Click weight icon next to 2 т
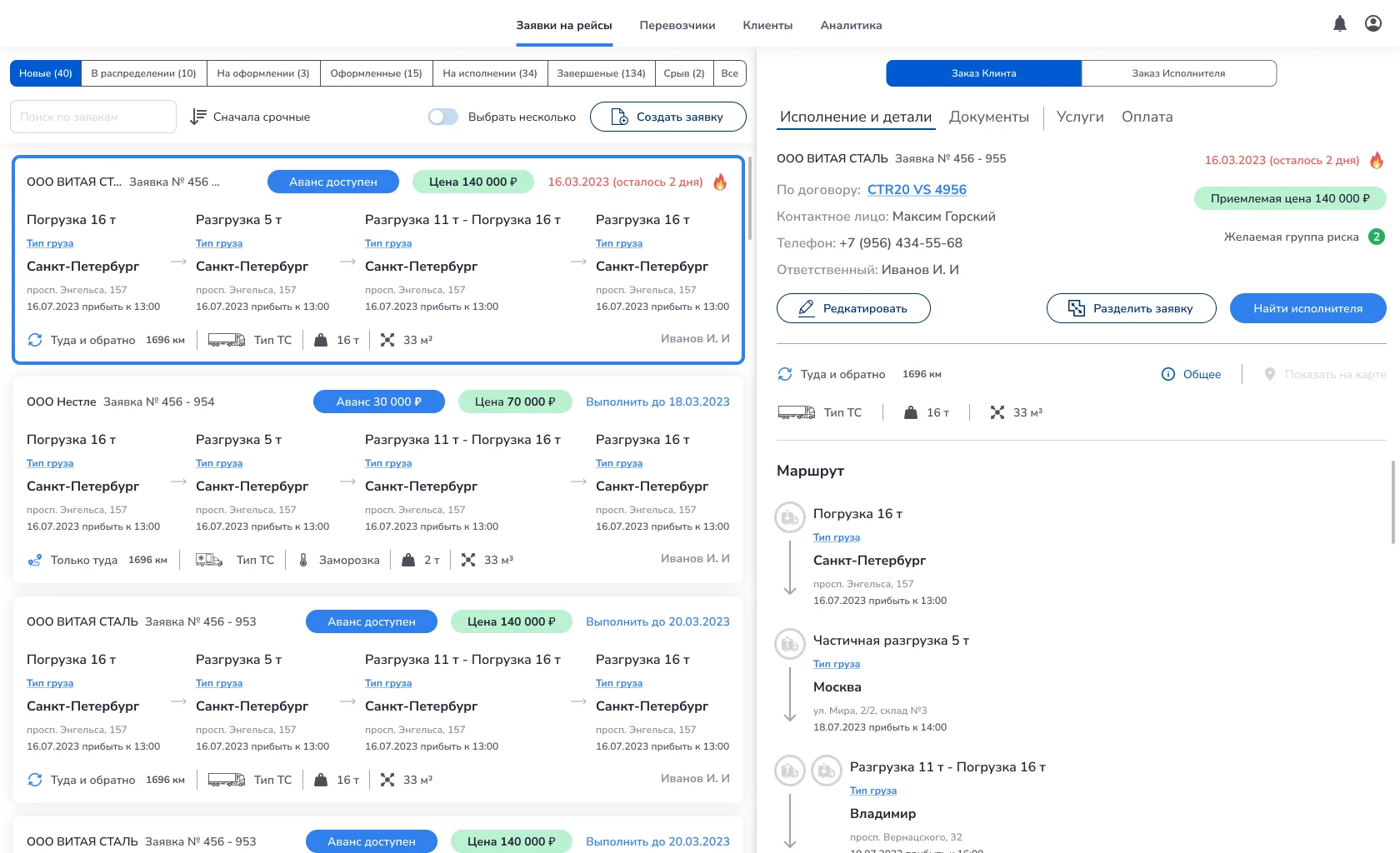The width and height of the screenshot is (1400, 853). tap(408, 560)
